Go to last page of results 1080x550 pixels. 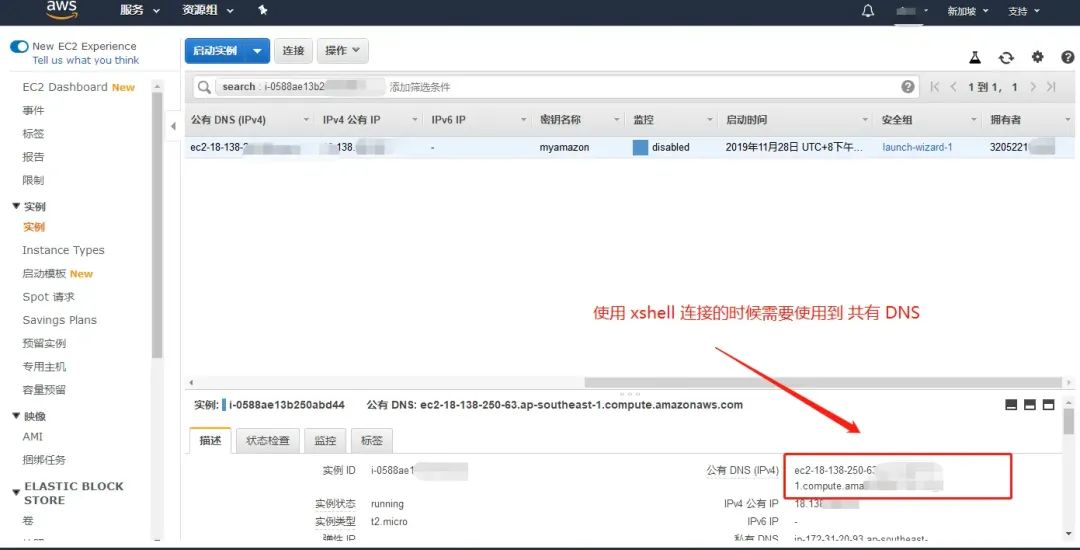tap(1051, 87)
